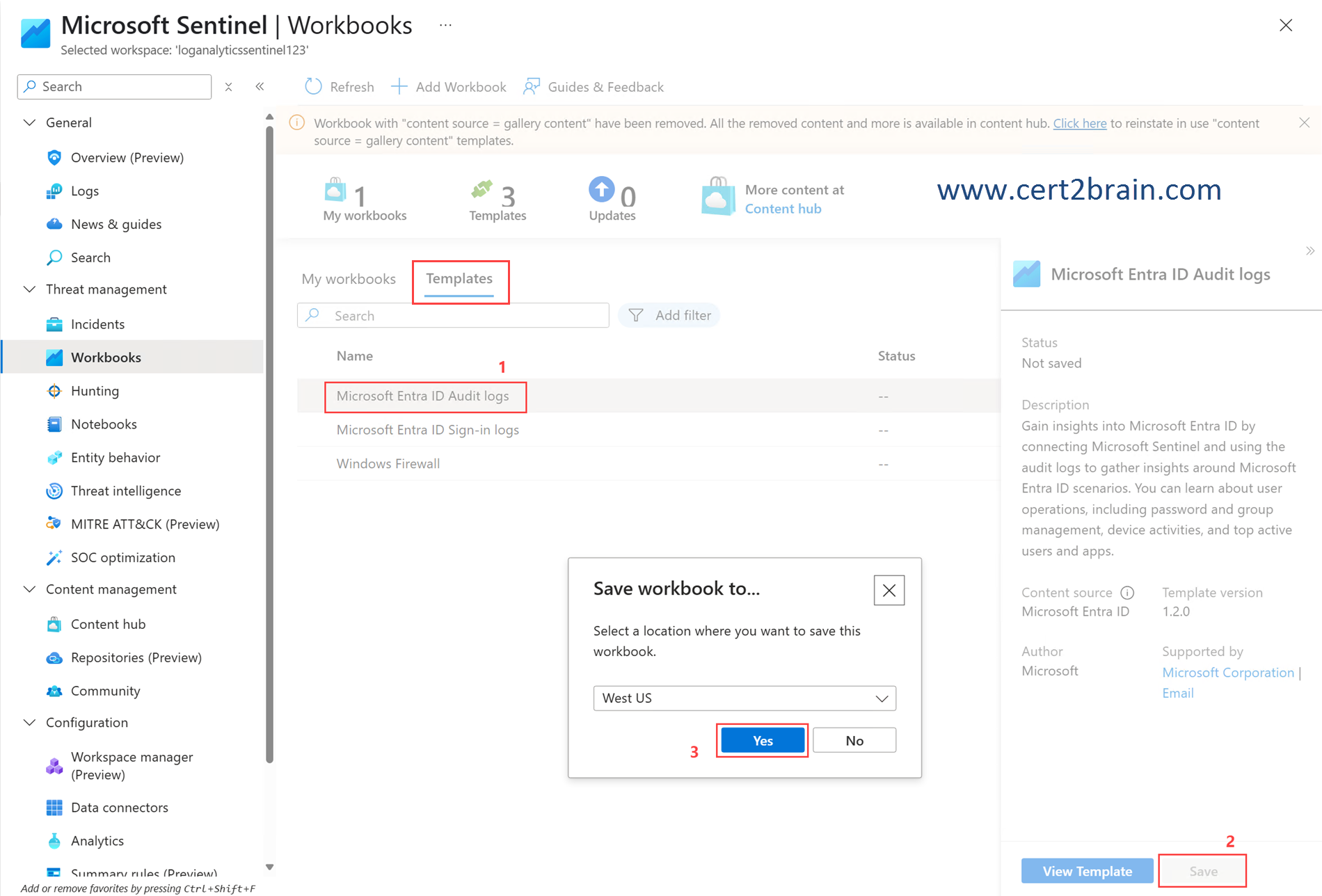Click the Content hub bag icon in sidebar
This screenshot has width=1322, height=896.
click(x=54, y=624)
